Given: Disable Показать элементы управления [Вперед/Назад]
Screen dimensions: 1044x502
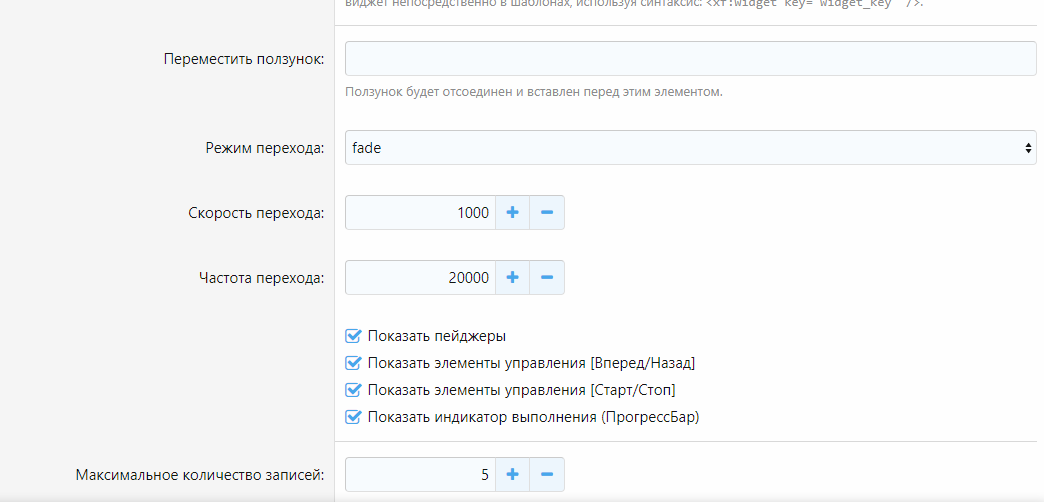Looking at the screenshot, I should click(x=352, y=363).
